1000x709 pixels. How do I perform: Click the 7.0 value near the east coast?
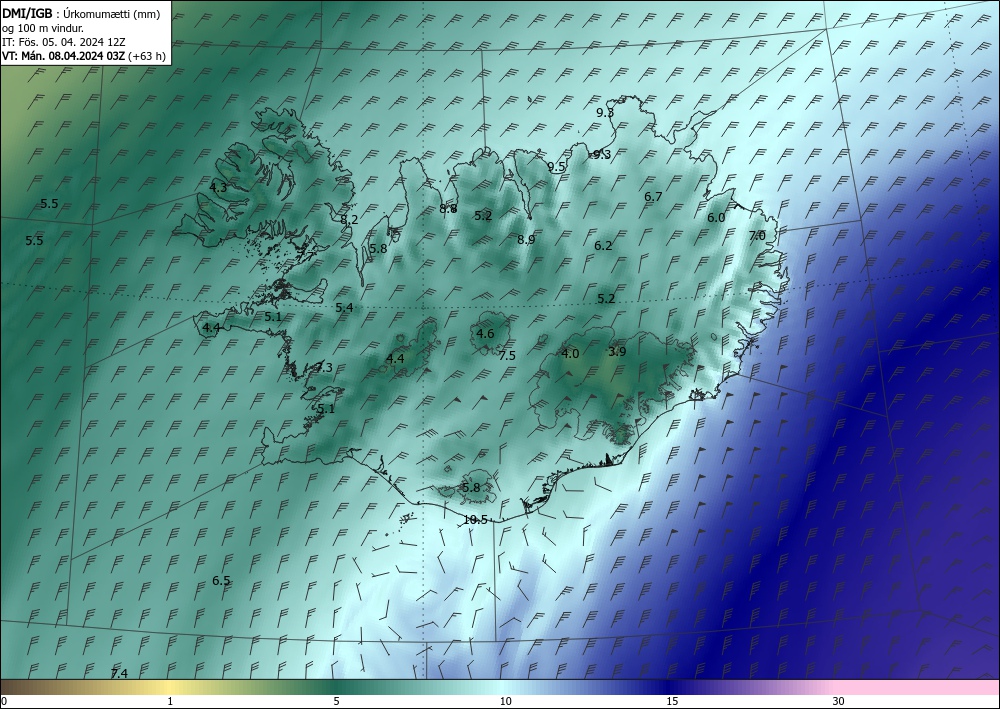click(757, 236)
